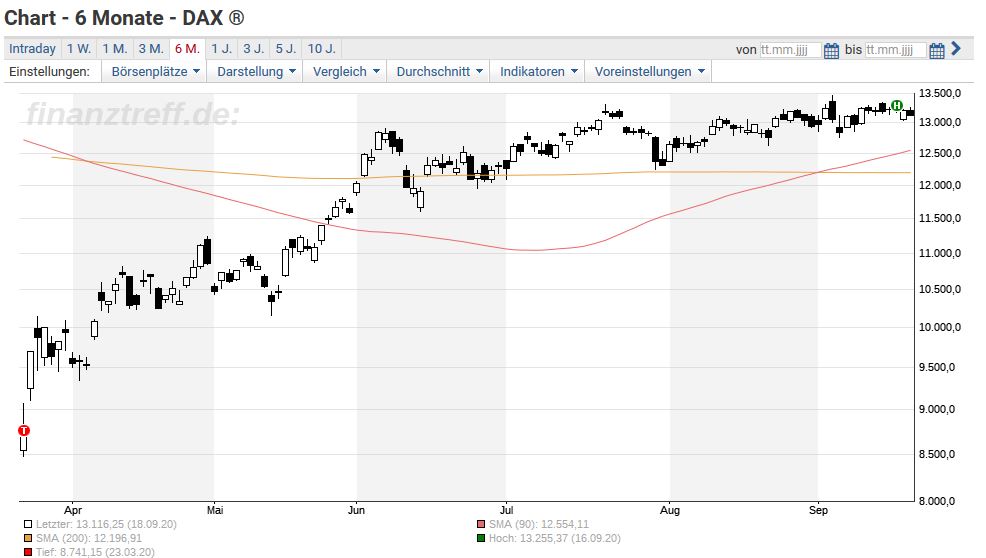This screenshot has width=986, height=558.
Task: Click the 'Letzter: 13.116,25 (18.09.20)' legend text
Action: [106, 524]
